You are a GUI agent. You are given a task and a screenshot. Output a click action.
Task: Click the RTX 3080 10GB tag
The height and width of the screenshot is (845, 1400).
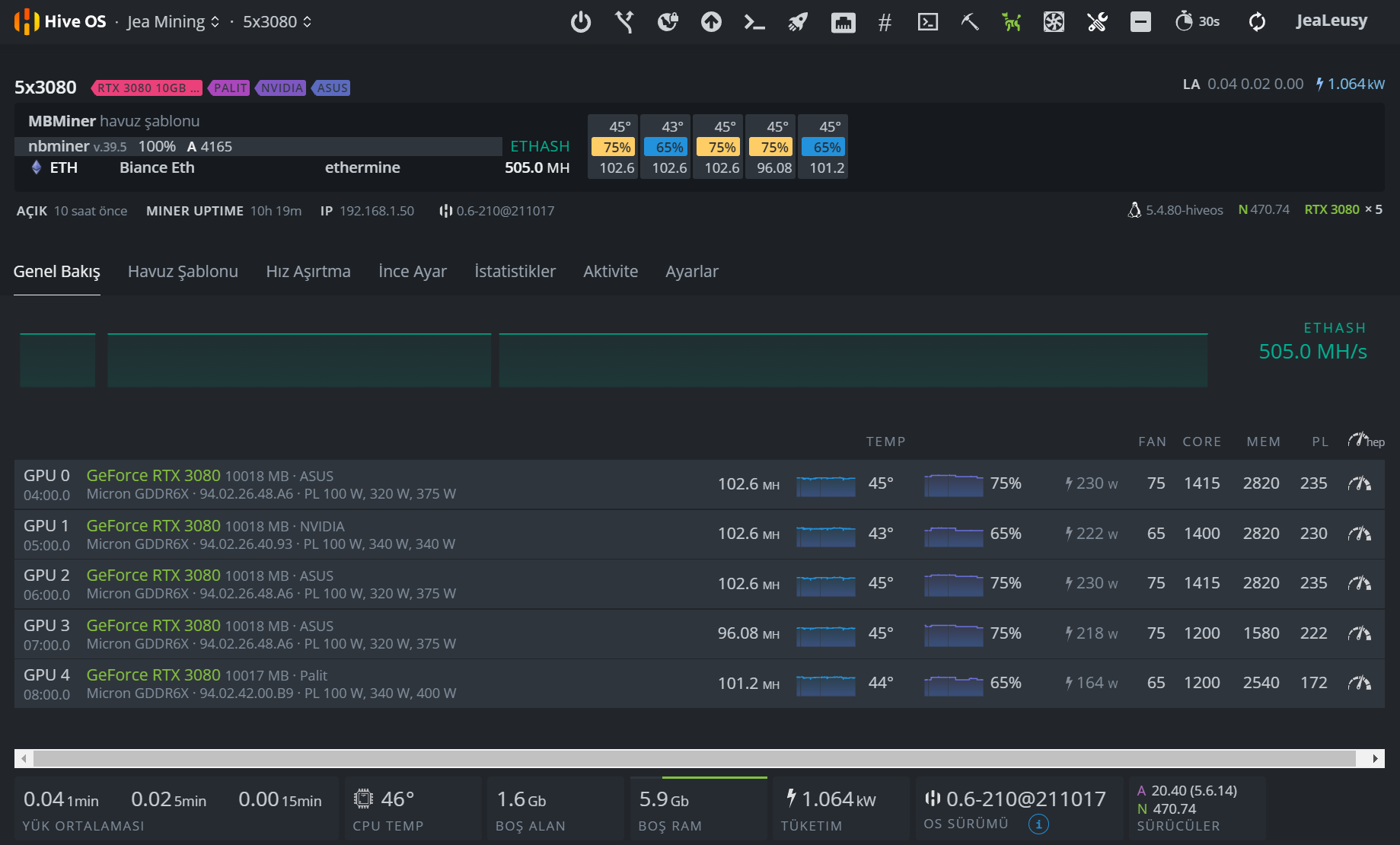(x=147, y=88)
